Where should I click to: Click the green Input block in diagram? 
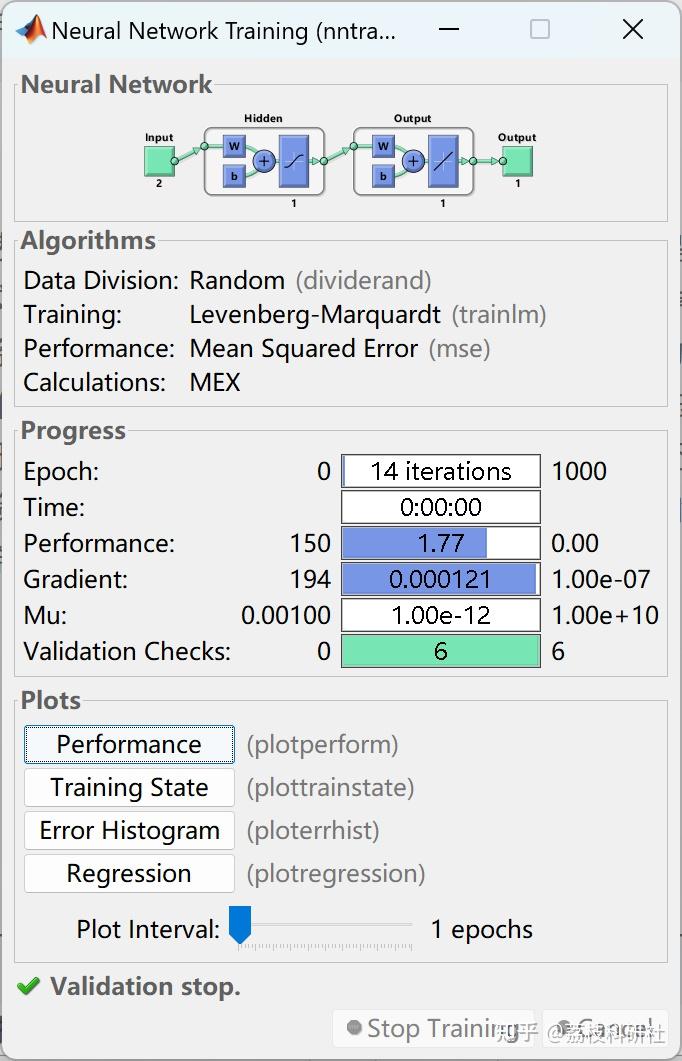point(158,160)
